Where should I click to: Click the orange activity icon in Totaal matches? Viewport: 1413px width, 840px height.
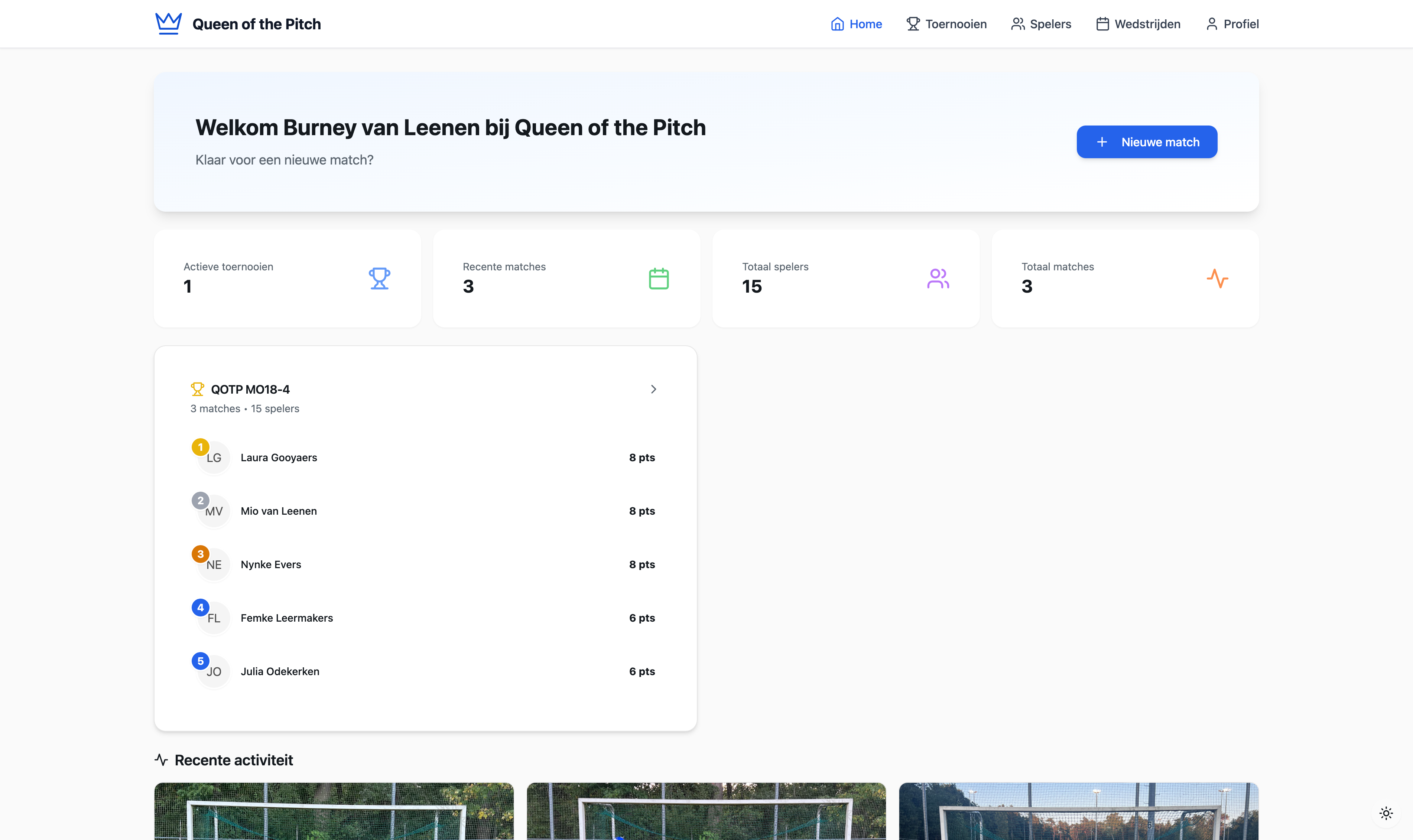pos(1217,279)
